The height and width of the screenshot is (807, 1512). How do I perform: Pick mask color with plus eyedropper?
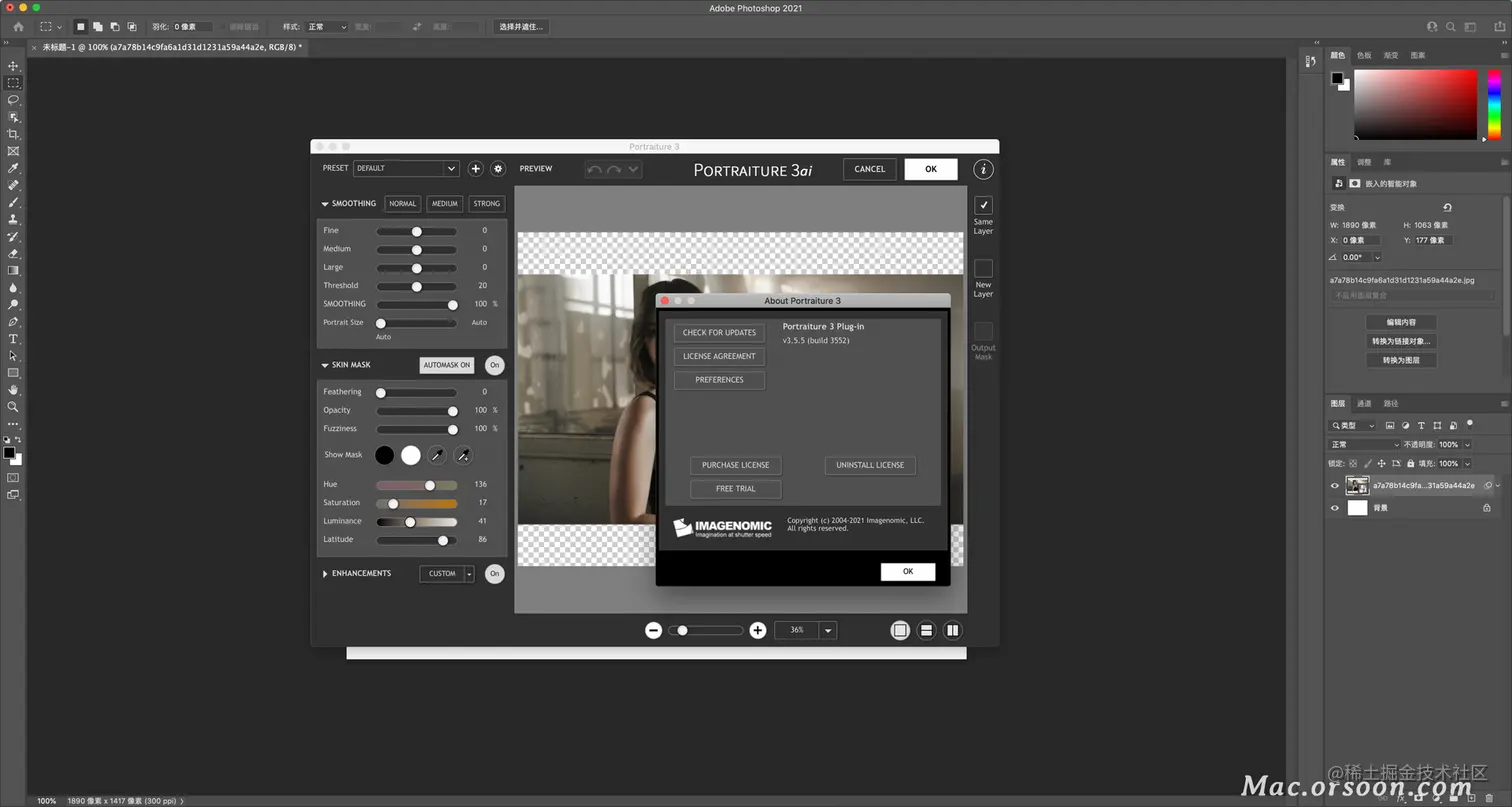coord(463,455)
